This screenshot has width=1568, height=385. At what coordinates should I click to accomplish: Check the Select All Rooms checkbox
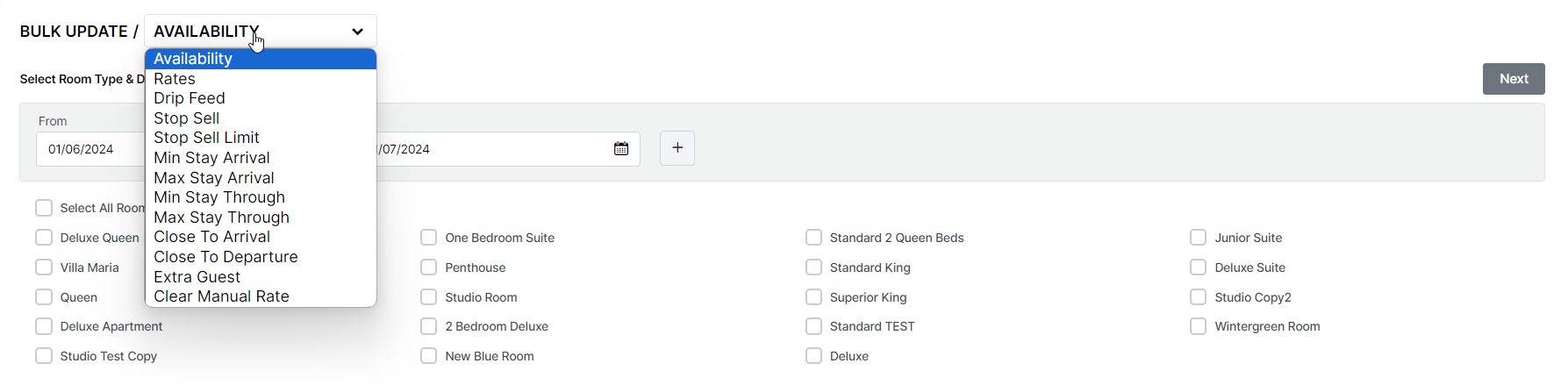(44, 208)
